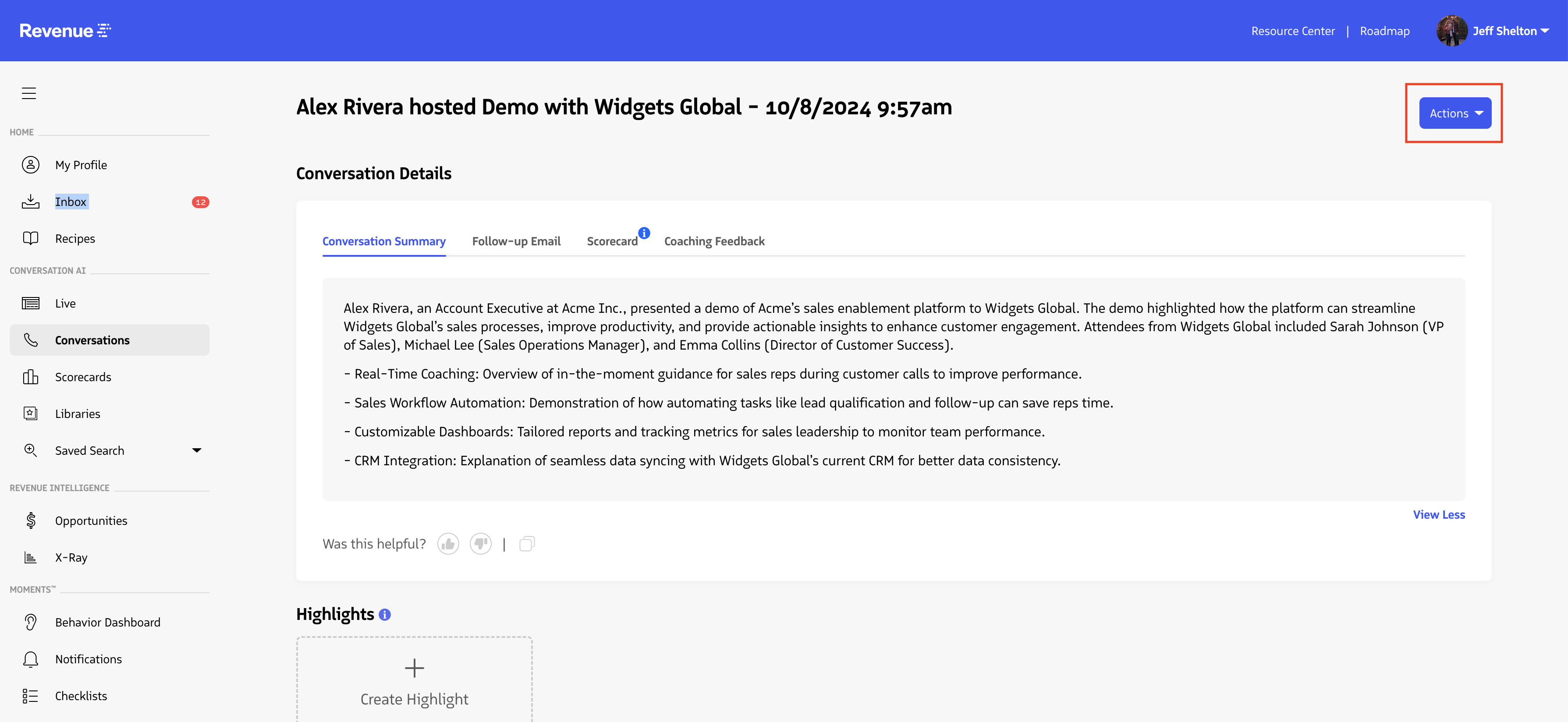Screen dimensions: 1568x722
Task: Collapse the sidebar with hamburger icon
Action: click(28, 93)
